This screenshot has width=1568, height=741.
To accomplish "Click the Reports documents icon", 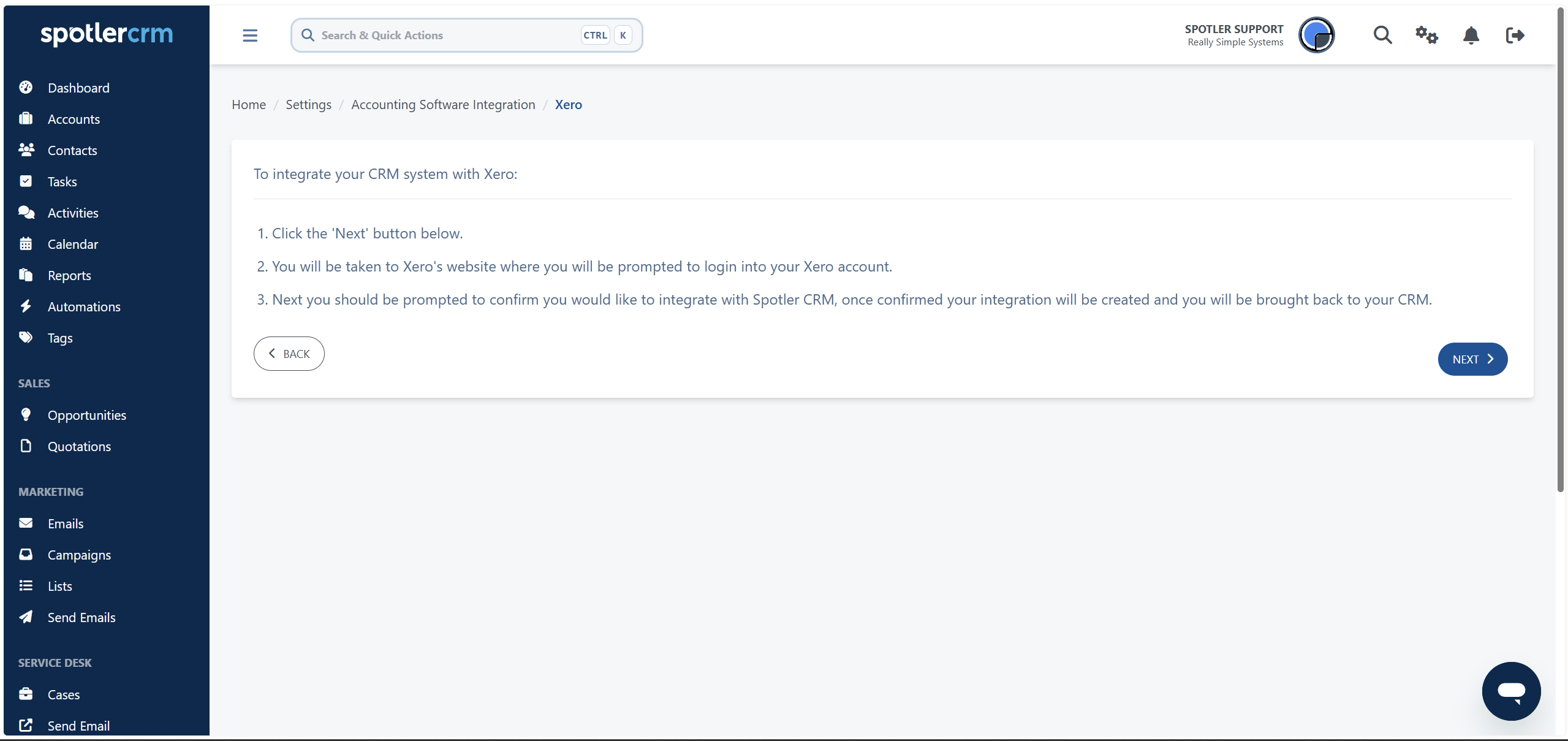I will pos(26,275).
